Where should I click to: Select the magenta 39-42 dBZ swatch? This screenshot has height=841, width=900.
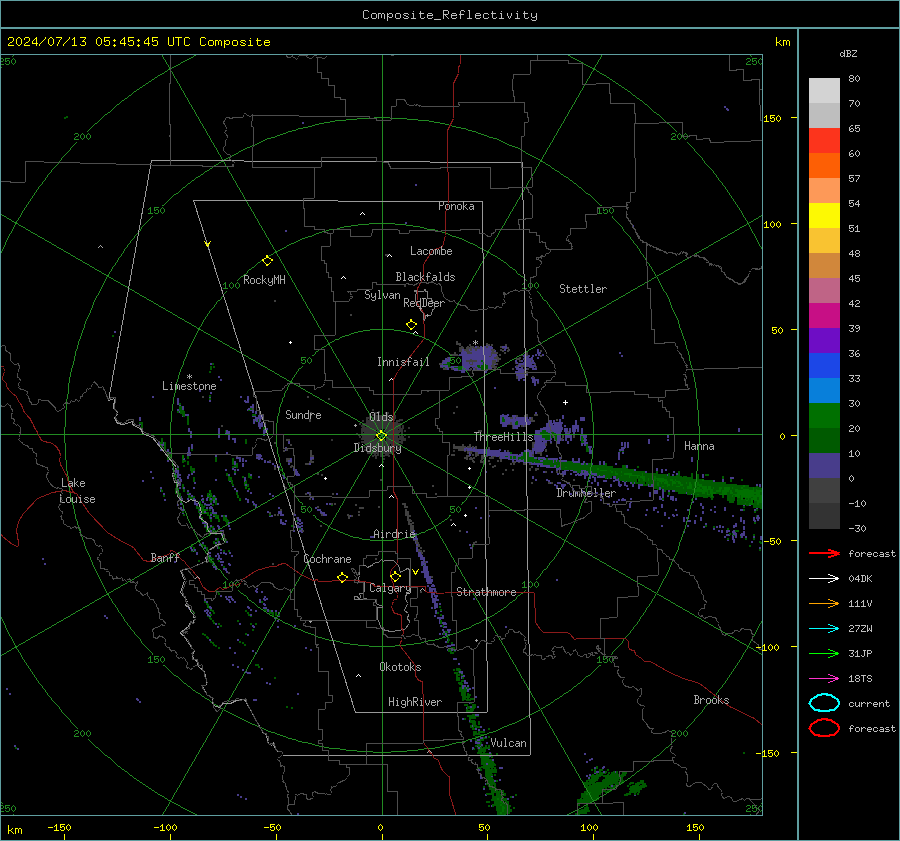[x=824, y=316]
